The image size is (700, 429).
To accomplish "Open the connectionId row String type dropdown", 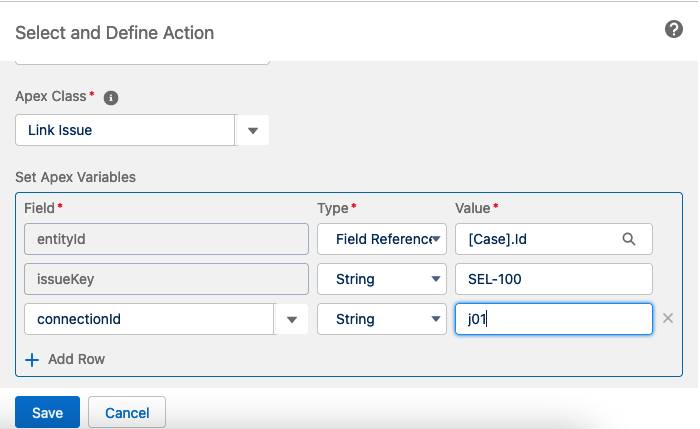I will 381,319.
